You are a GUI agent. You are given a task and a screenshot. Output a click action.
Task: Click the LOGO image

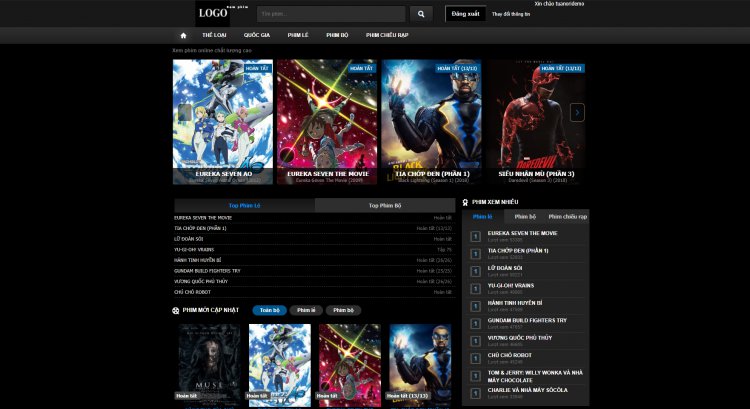212,13
